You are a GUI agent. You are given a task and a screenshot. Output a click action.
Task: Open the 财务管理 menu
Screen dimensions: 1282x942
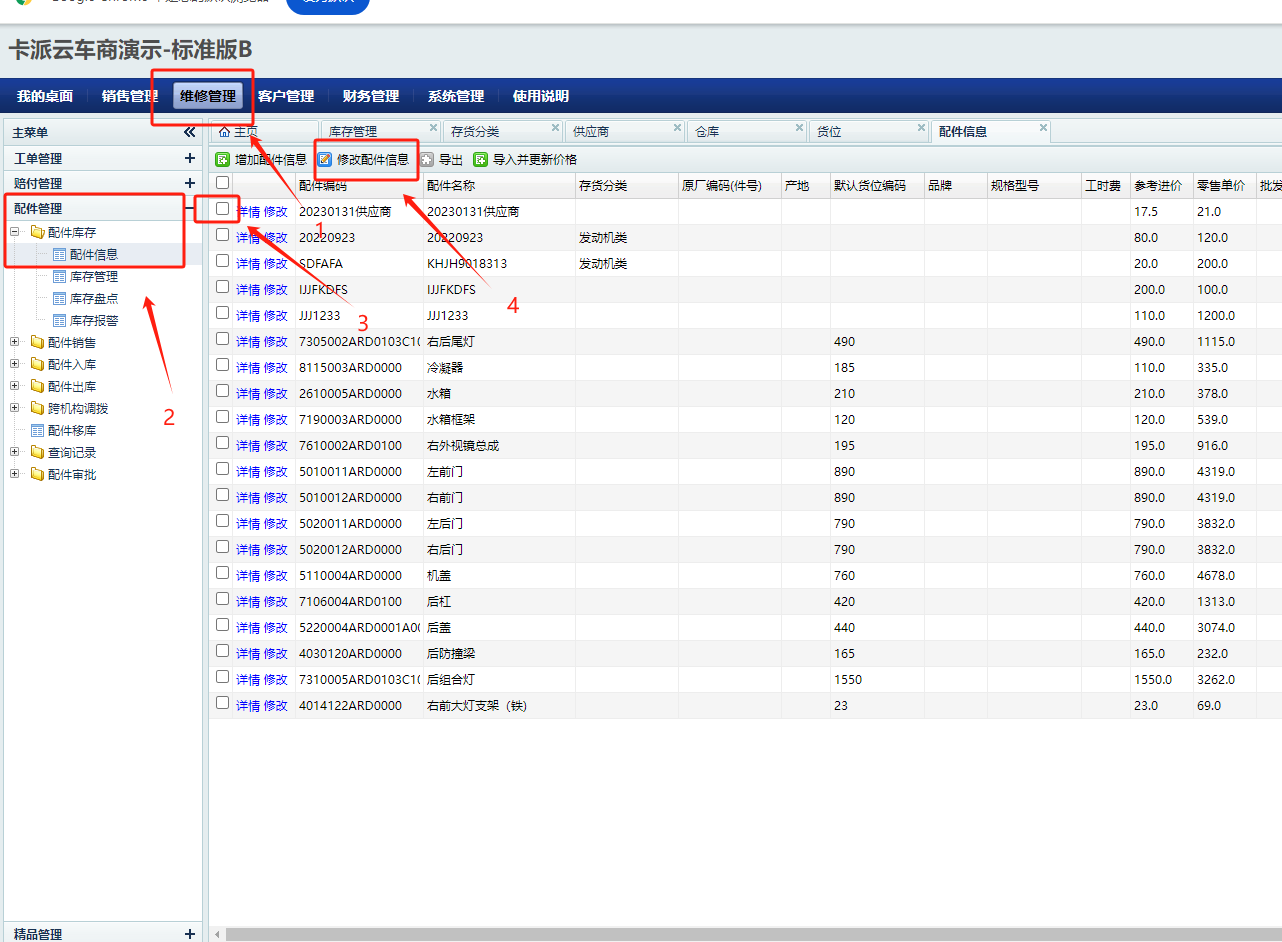point(370,96)
